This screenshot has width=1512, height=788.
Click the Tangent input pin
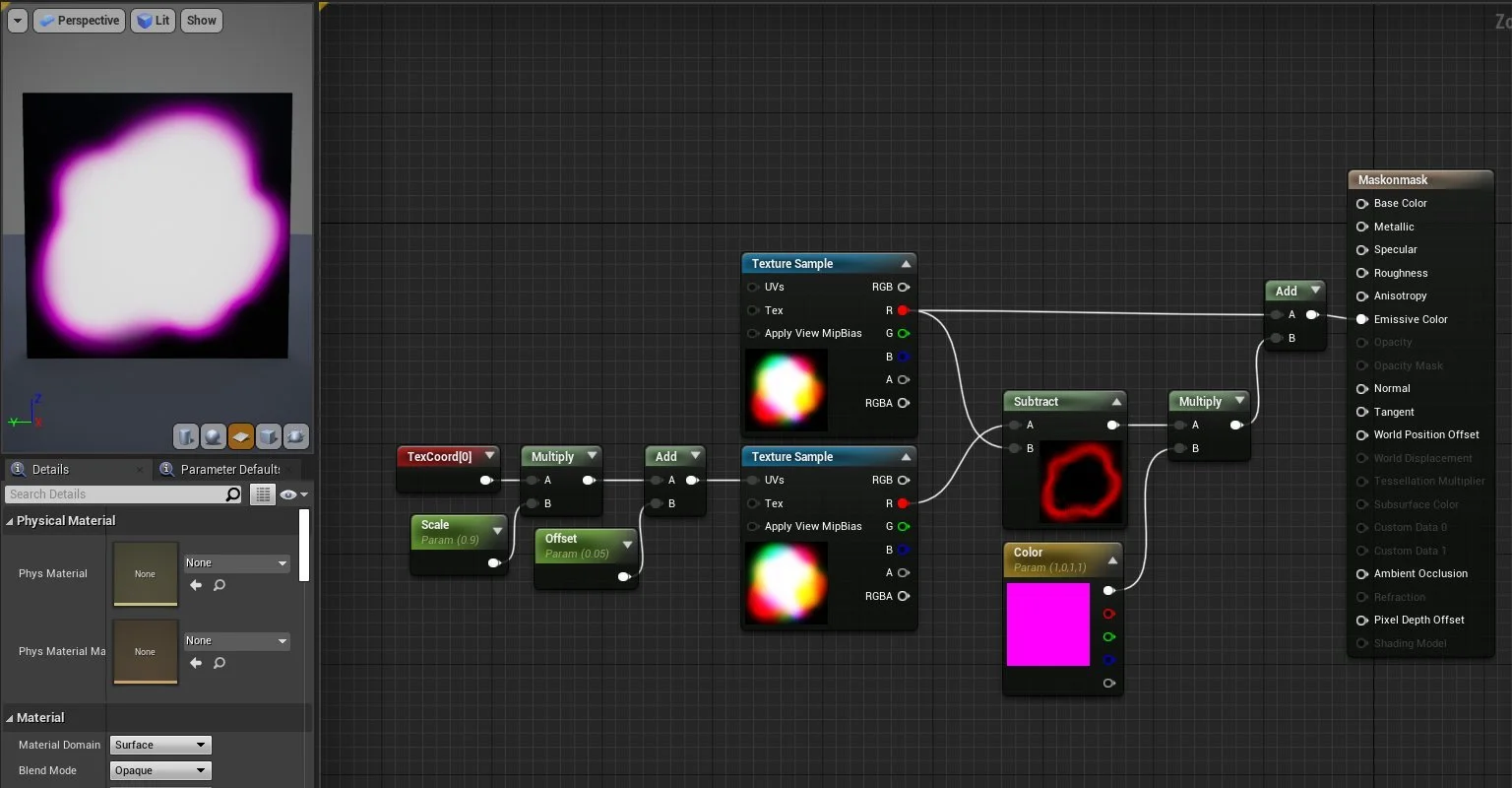(1362, 412)
